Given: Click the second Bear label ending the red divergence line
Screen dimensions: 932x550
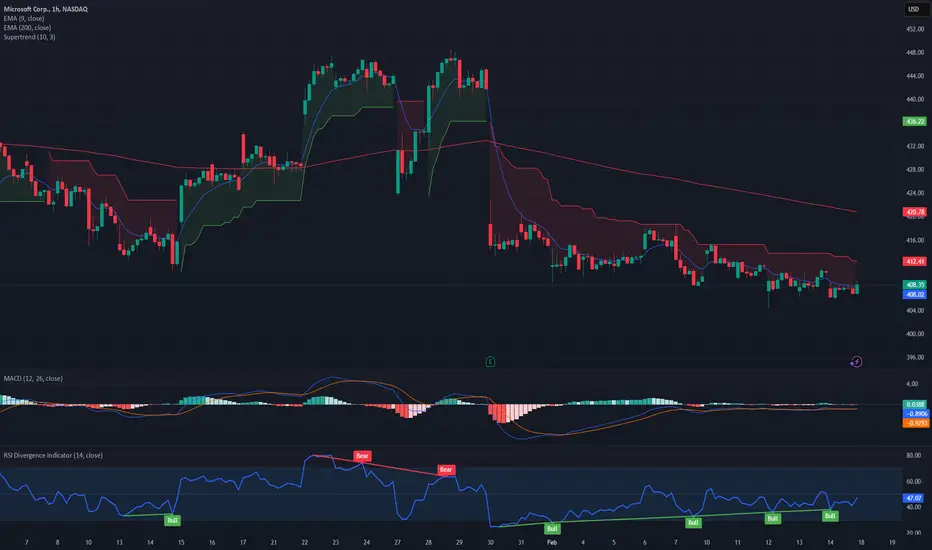Looking at the screenshot, I should click(x=446, y=470).
